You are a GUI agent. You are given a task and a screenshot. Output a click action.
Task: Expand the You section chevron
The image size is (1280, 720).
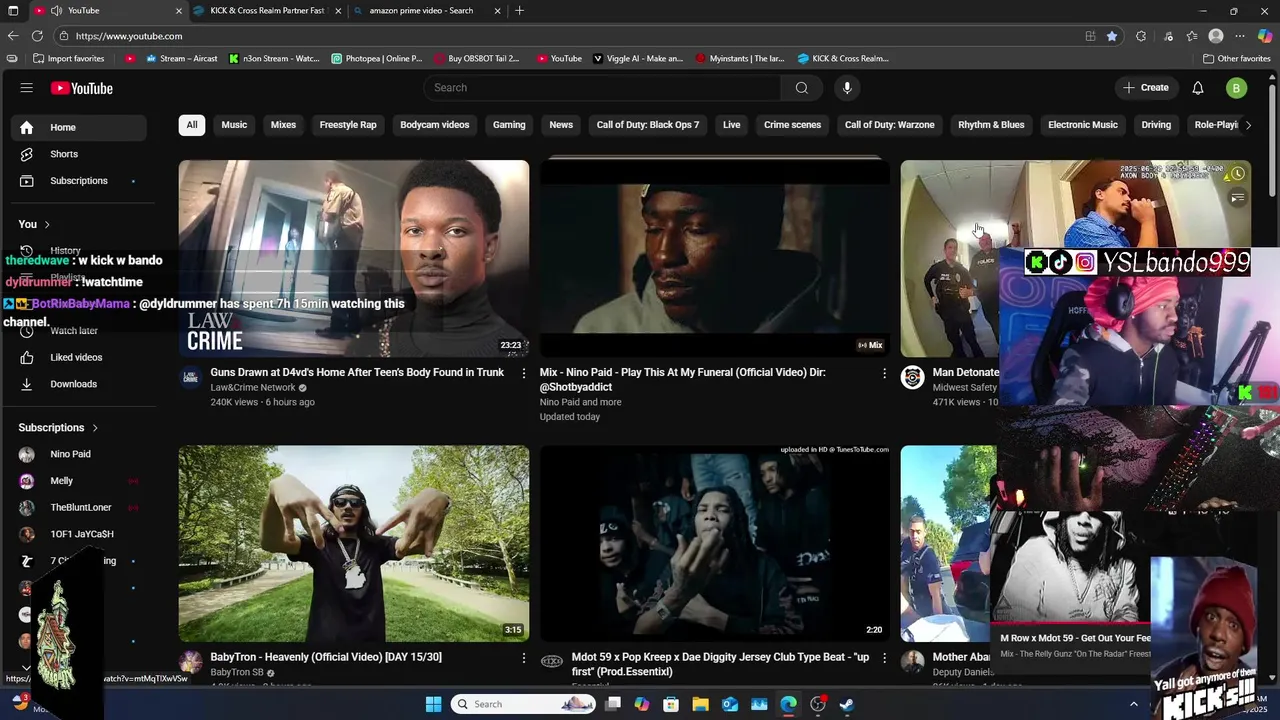point(47,224)
